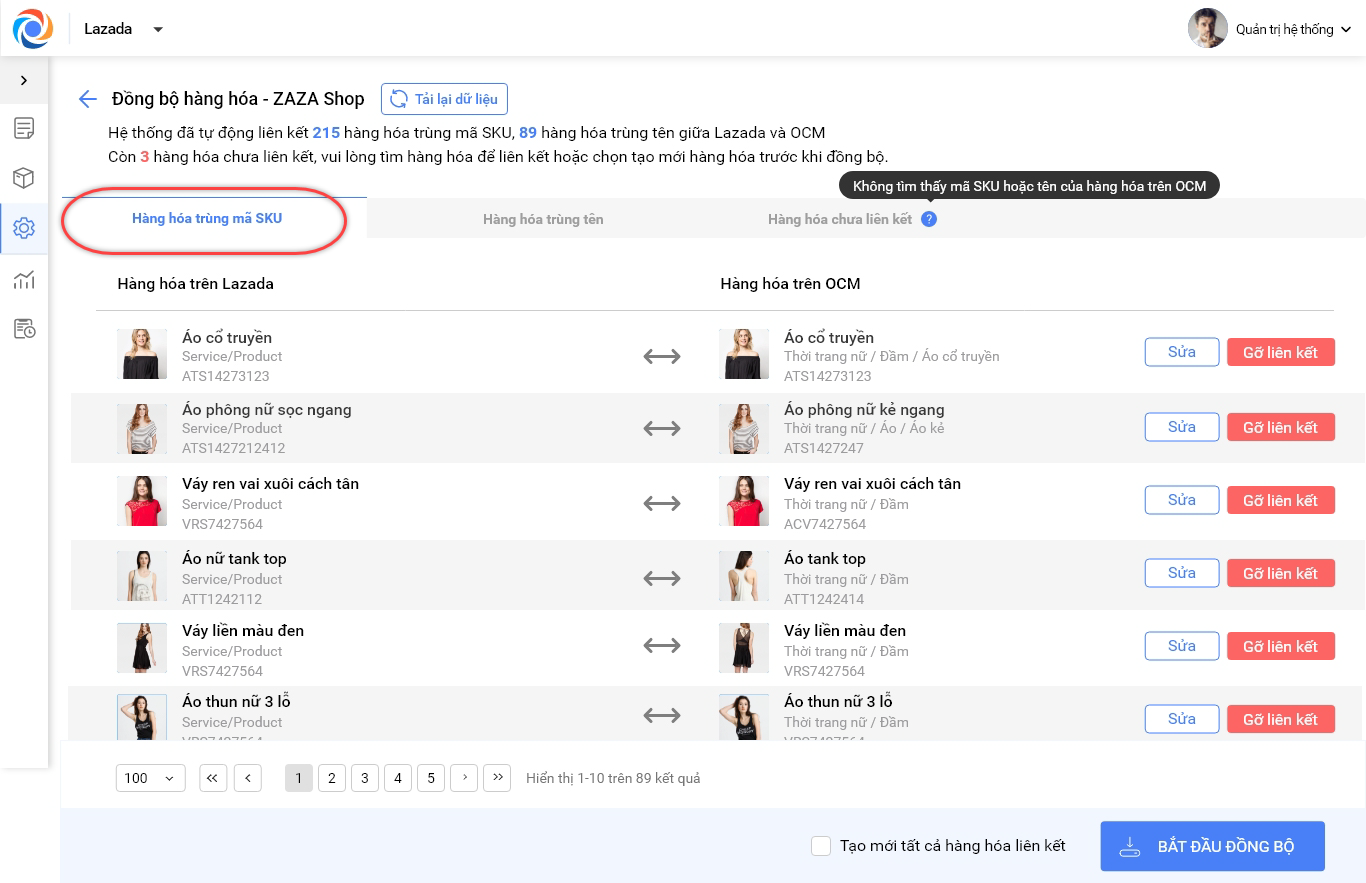Select the settings gear icon in sidebar

pyautogui.click(x=24, y=228)
